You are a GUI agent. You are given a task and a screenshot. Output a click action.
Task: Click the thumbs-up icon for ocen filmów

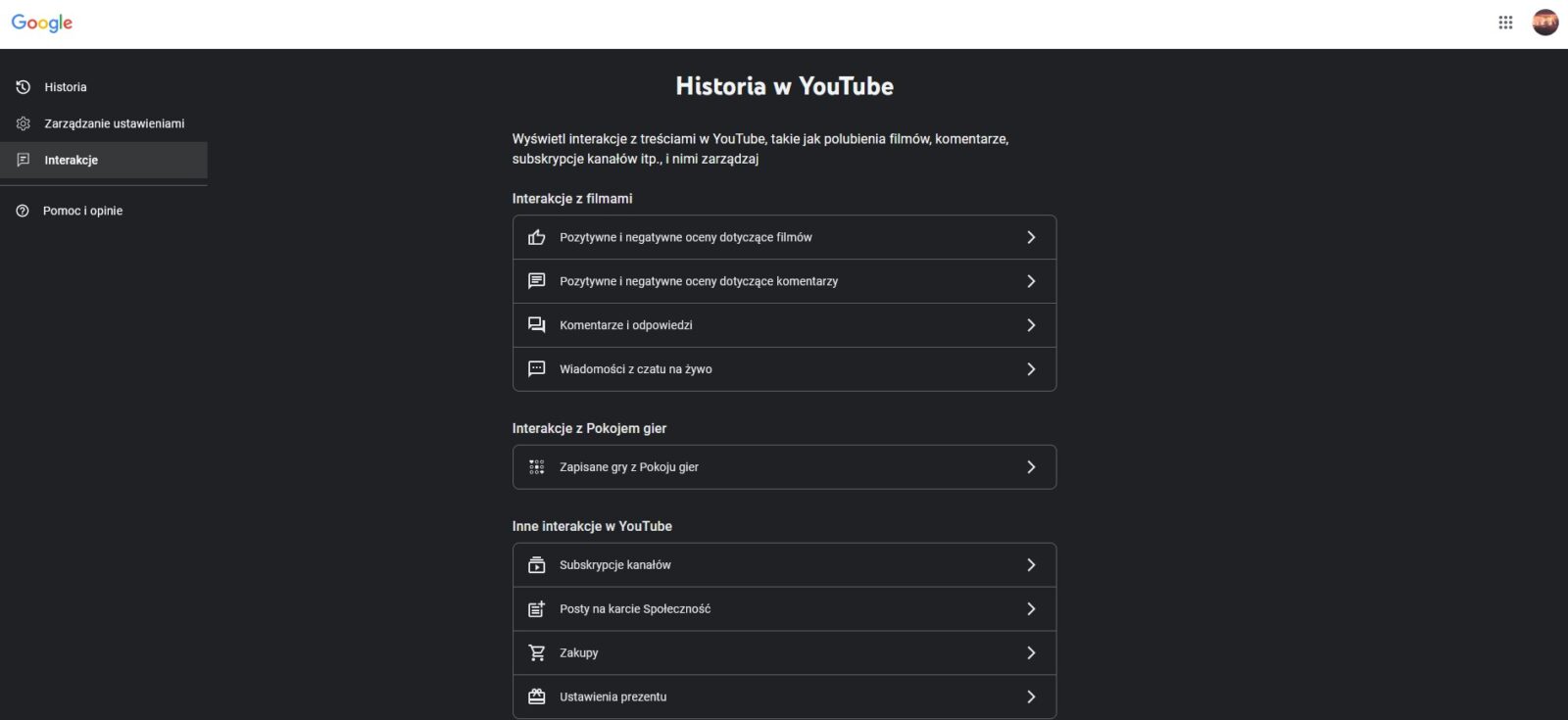tap(536, 236)
